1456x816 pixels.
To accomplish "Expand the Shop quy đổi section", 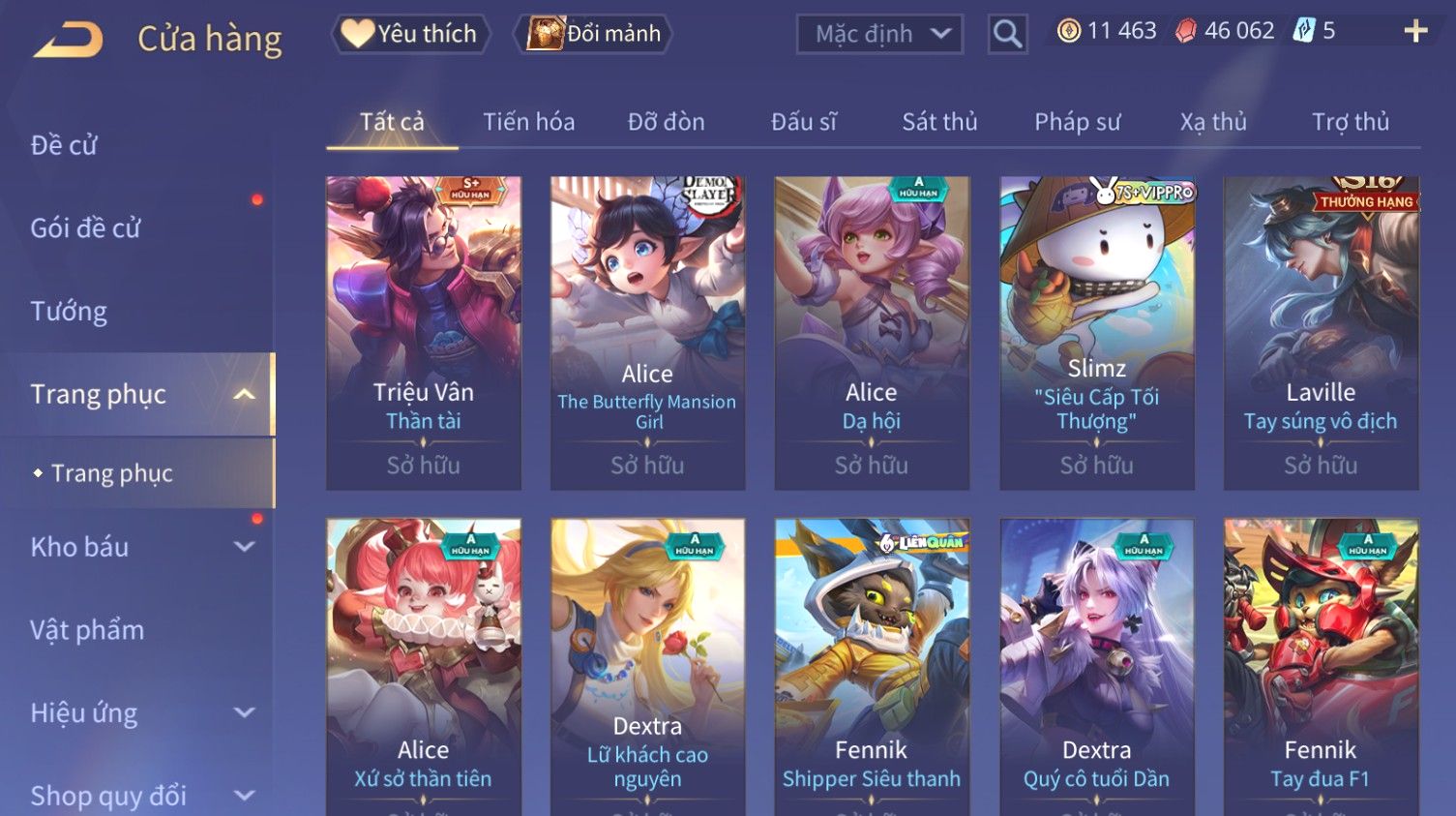I will pos(244,796).
